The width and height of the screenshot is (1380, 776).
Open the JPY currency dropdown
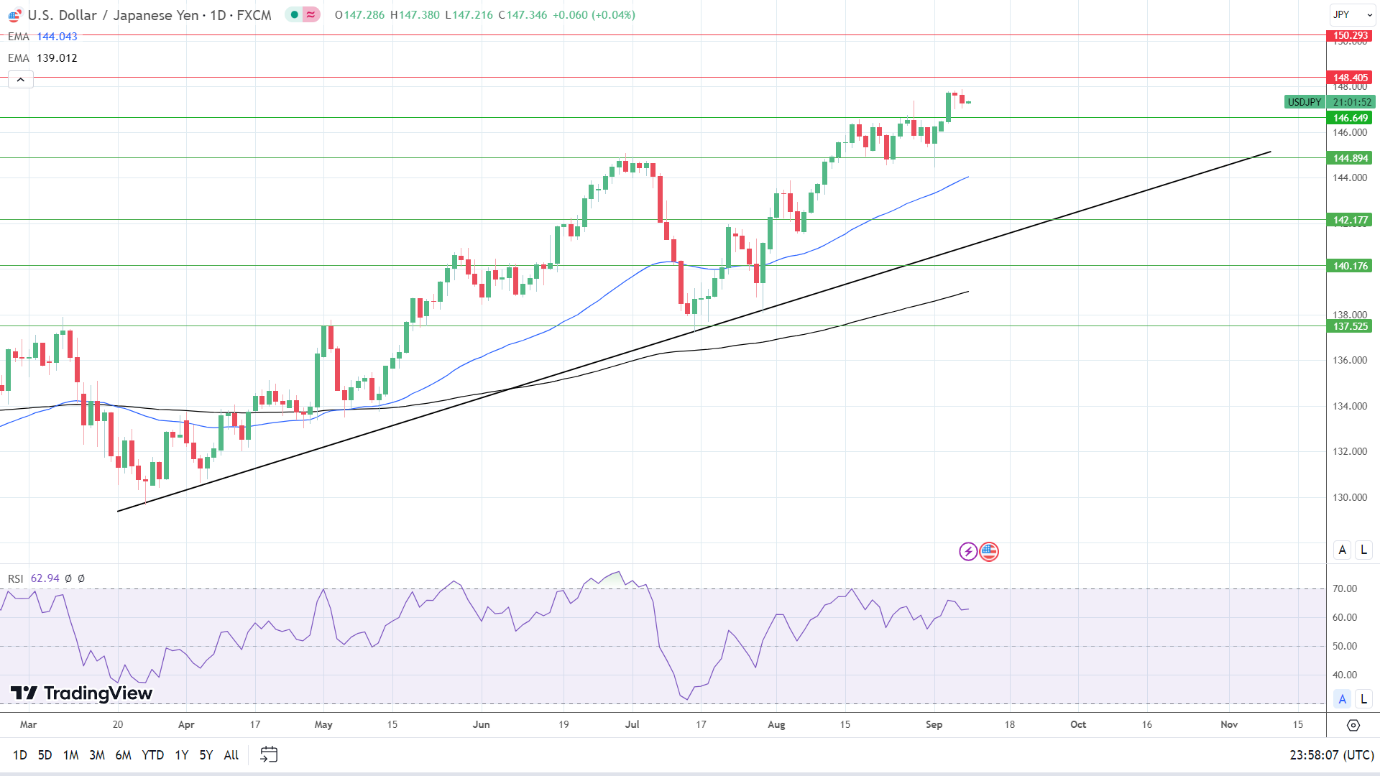tap(1352, 15)
